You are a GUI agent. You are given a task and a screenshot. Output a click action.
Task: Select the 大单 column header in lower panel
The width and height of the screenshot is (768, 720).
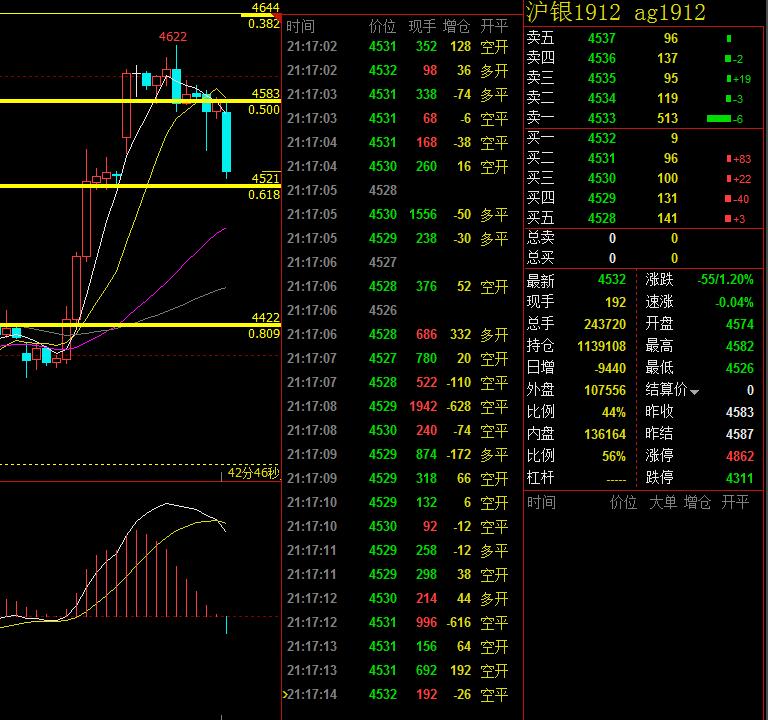click(x=663, y=502)
